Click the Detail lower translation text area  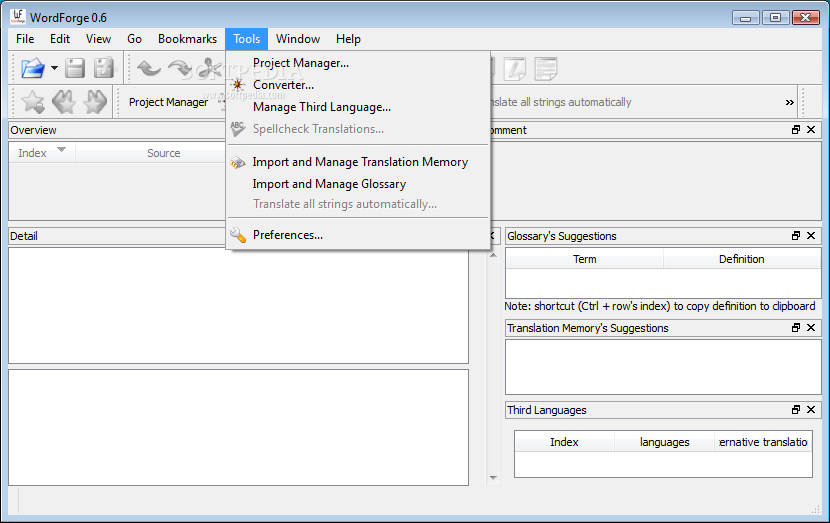[238, 427]
